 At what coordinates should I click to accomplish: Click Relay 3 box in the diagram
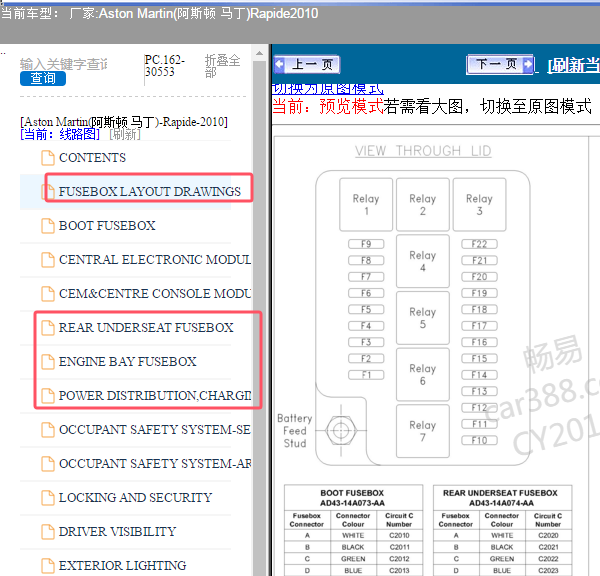[479, 205]
